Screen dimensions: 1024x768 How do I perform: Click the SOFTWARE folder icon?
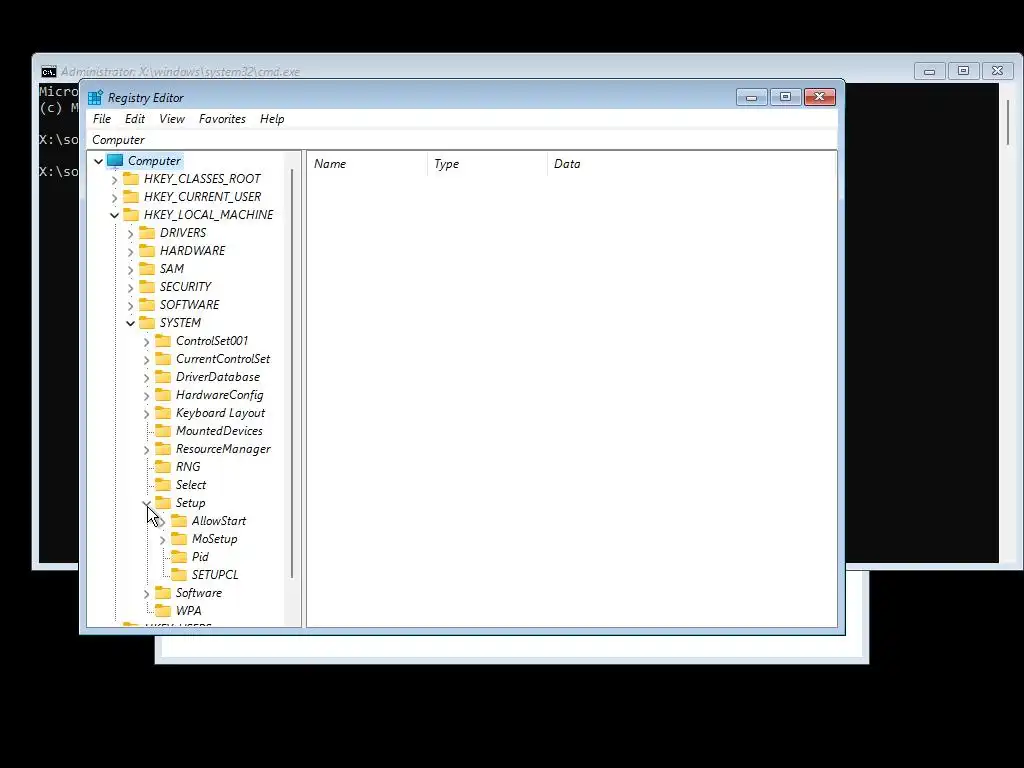point(147,304)
